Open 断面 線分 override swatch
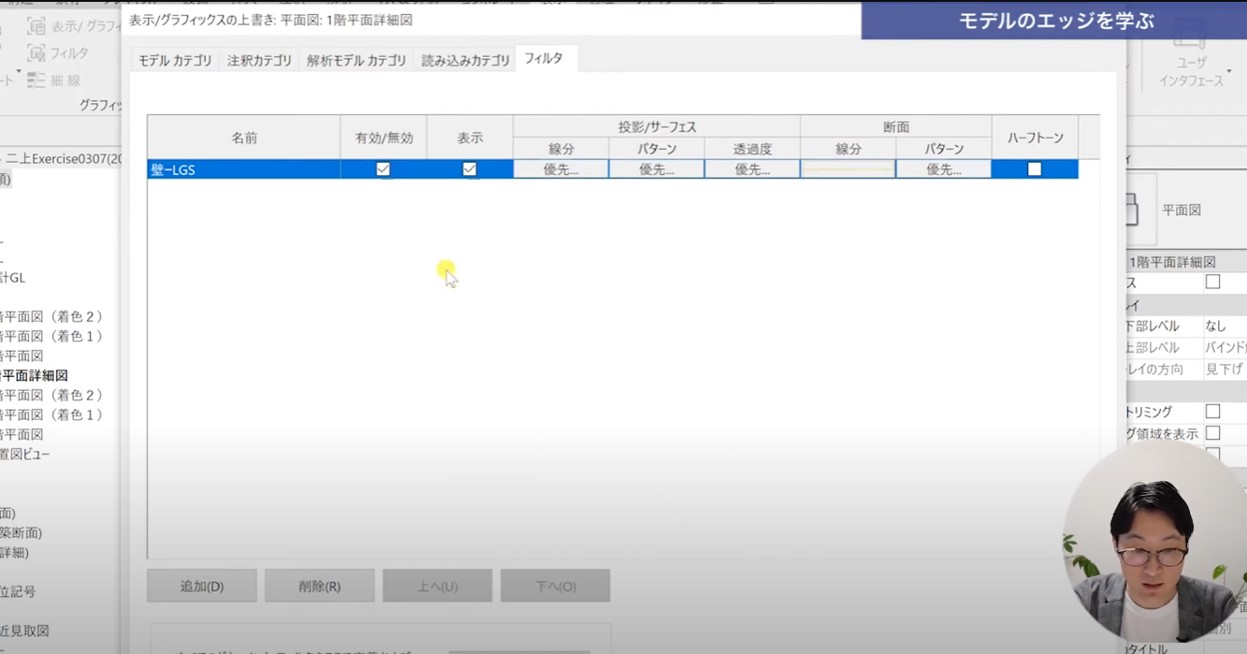Image resolution: width=1247 pixels, height=654 pixels. coord(847,169)
